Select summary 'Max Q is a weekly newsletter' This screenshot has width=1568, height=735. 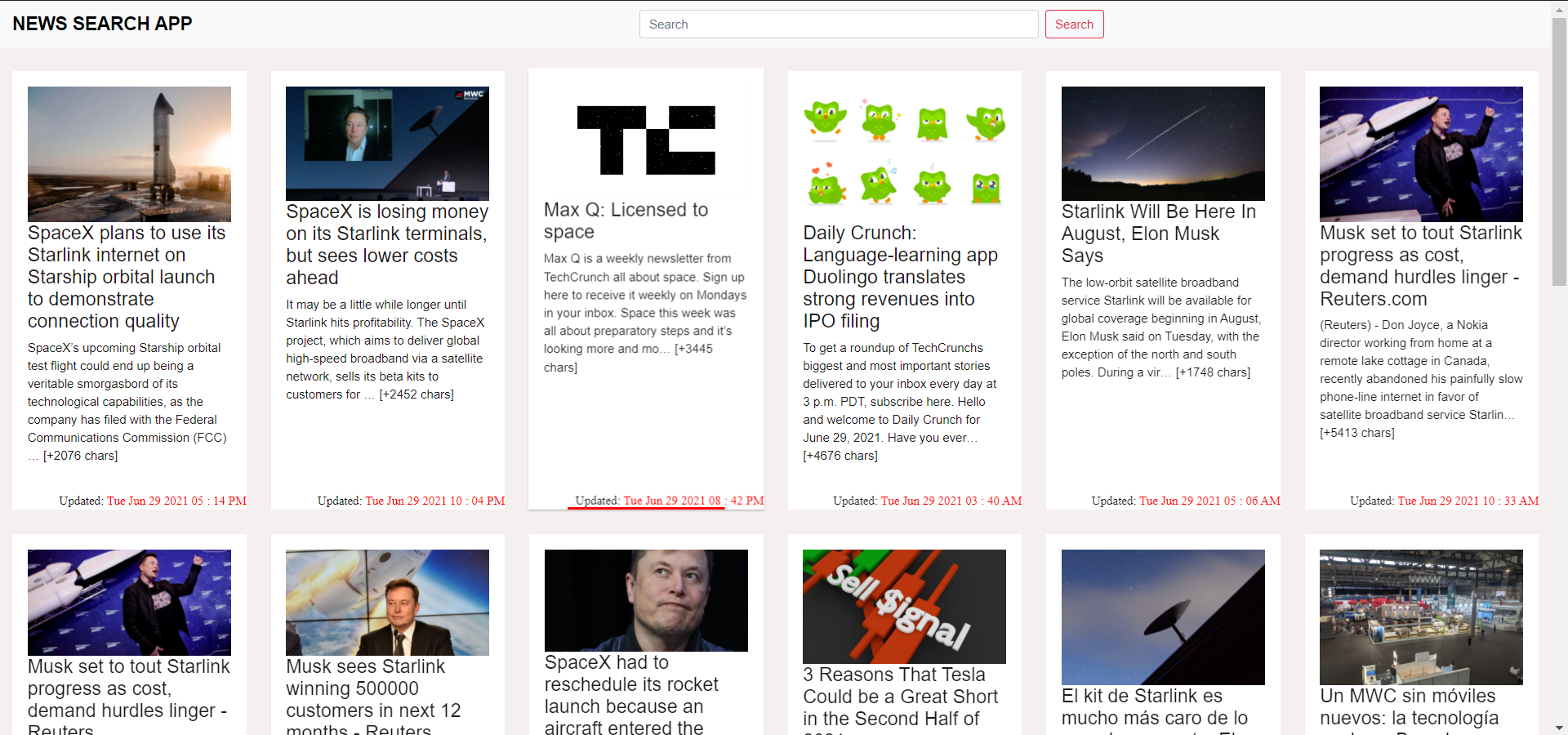645,313
